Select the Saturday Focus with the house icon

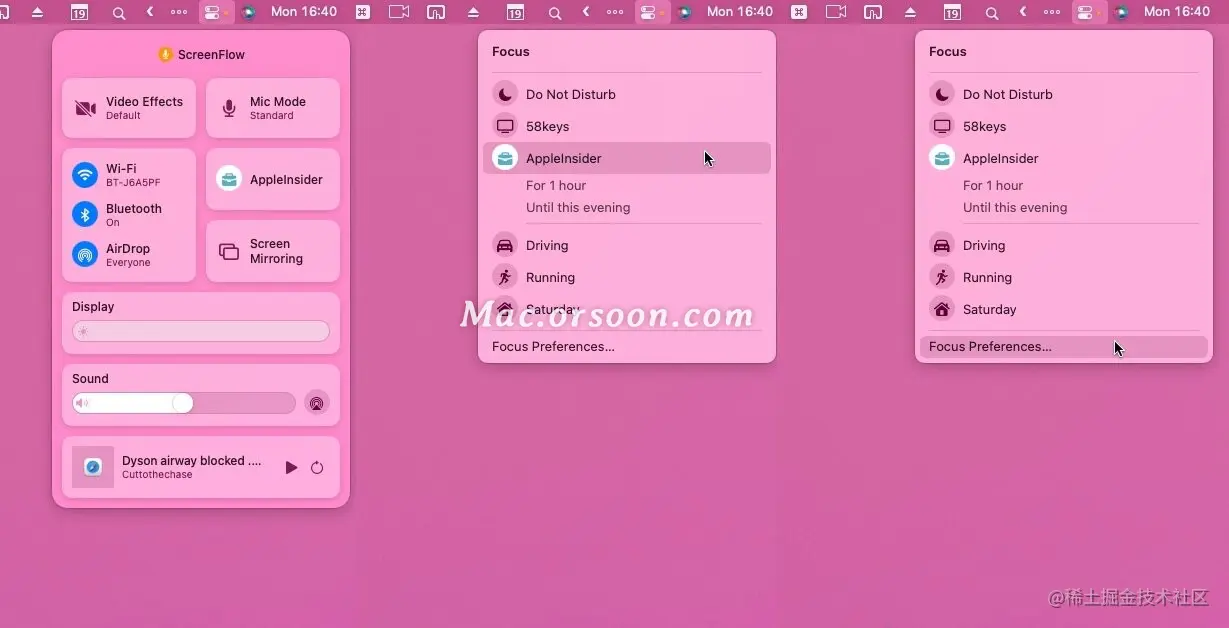tap(1063, 309)
